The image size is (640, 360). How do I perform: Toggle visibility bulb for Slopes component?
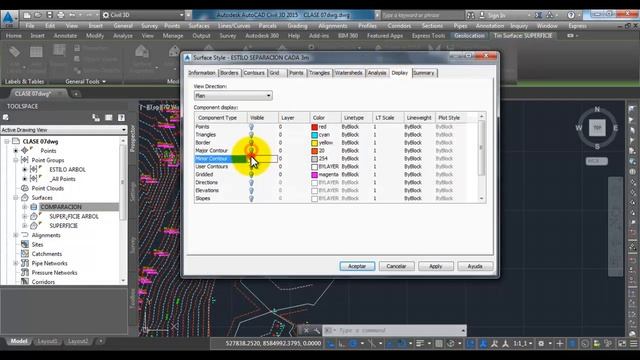click(251, 198)
